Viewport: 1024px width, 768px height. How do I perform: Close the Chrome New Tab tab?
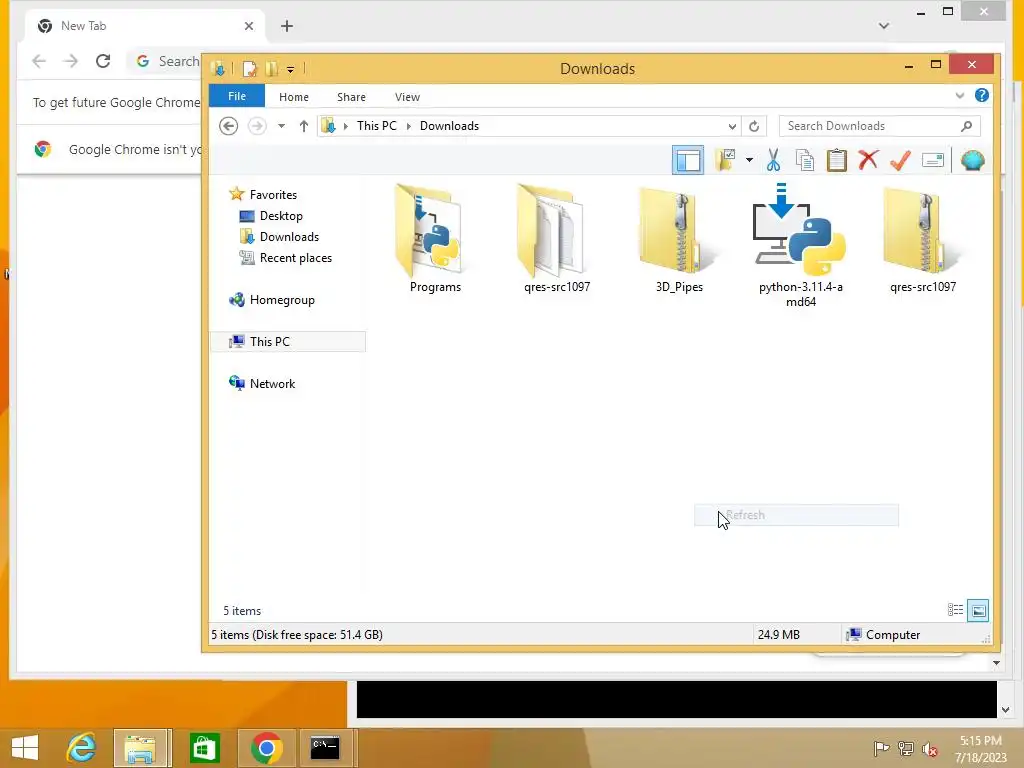pyautogui.click(x=249, y=26)
